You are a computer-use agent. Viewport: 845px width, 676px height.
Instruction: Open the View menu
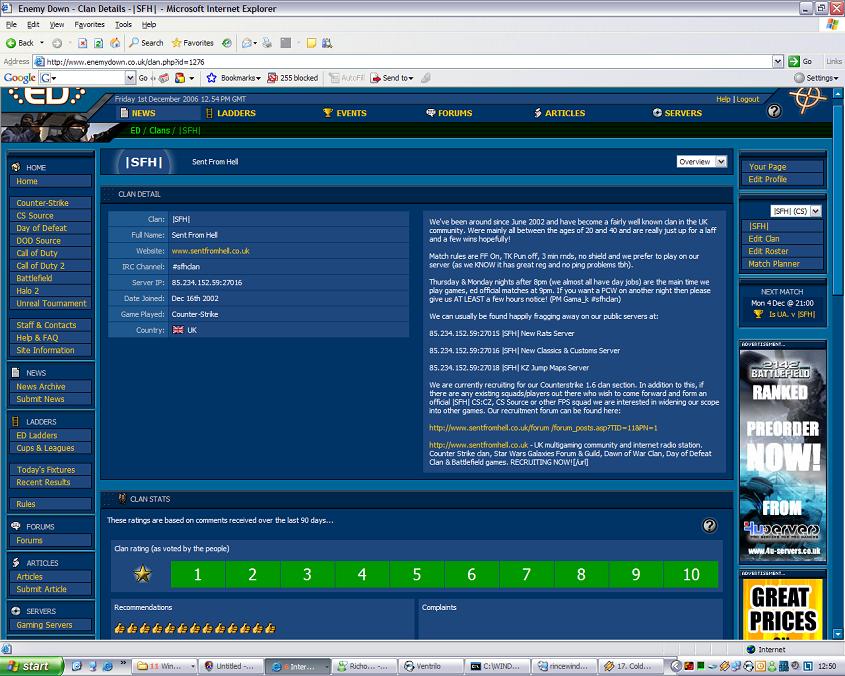[57, 25]
